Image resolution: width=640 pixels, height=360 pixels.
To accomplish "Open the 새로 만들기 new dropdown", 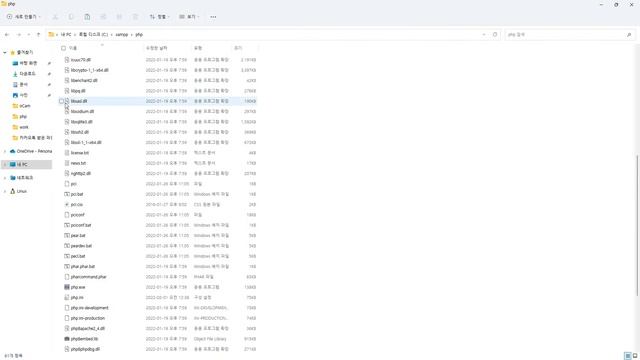I will 24,17.
